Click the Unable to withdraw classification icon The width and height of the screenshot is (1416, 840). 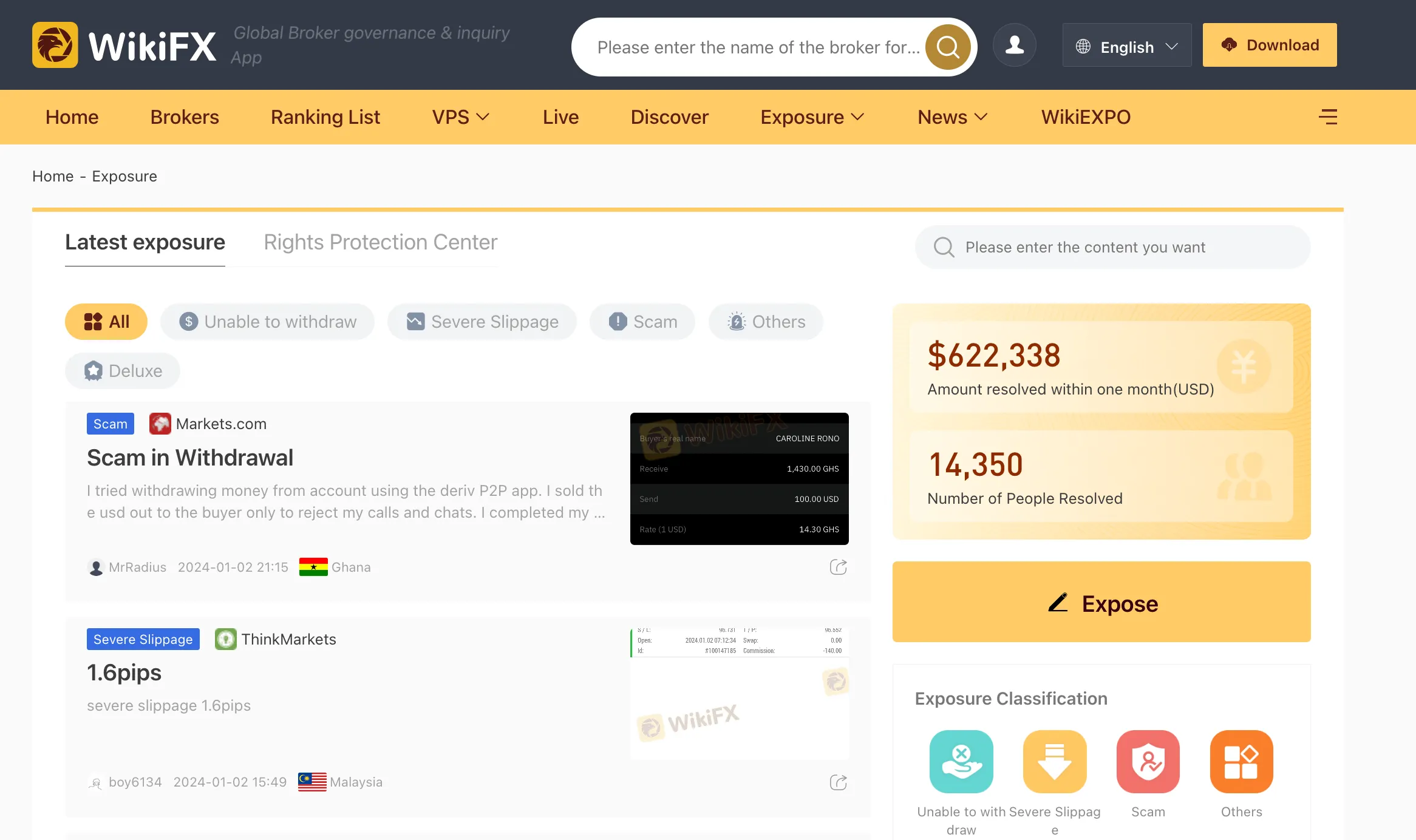tap(961, 761)
